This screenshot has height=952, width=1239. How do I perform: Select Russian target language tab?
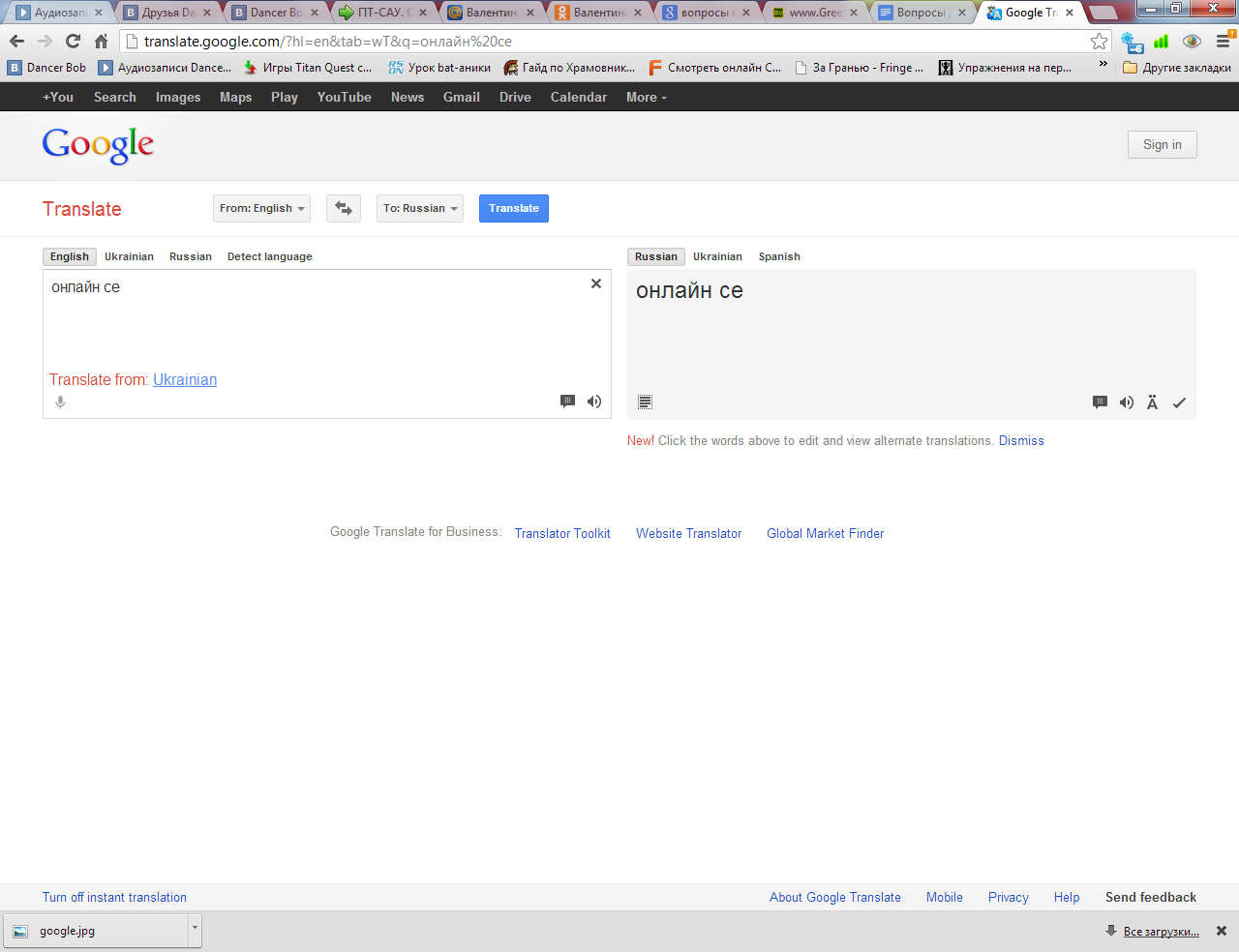point(656,256)
